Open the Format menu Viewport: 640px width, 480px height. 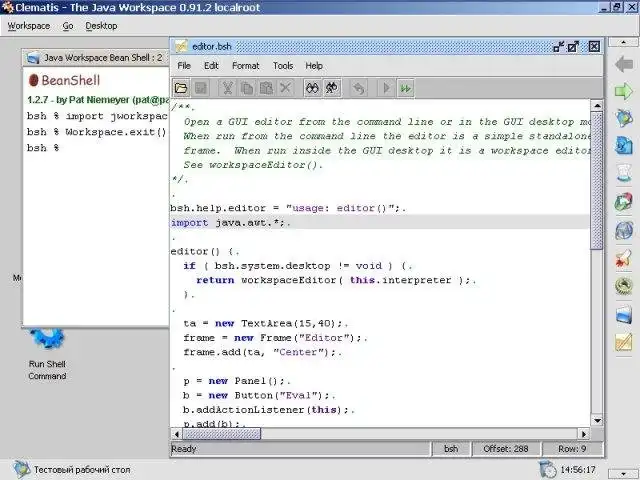pos(246,66)
